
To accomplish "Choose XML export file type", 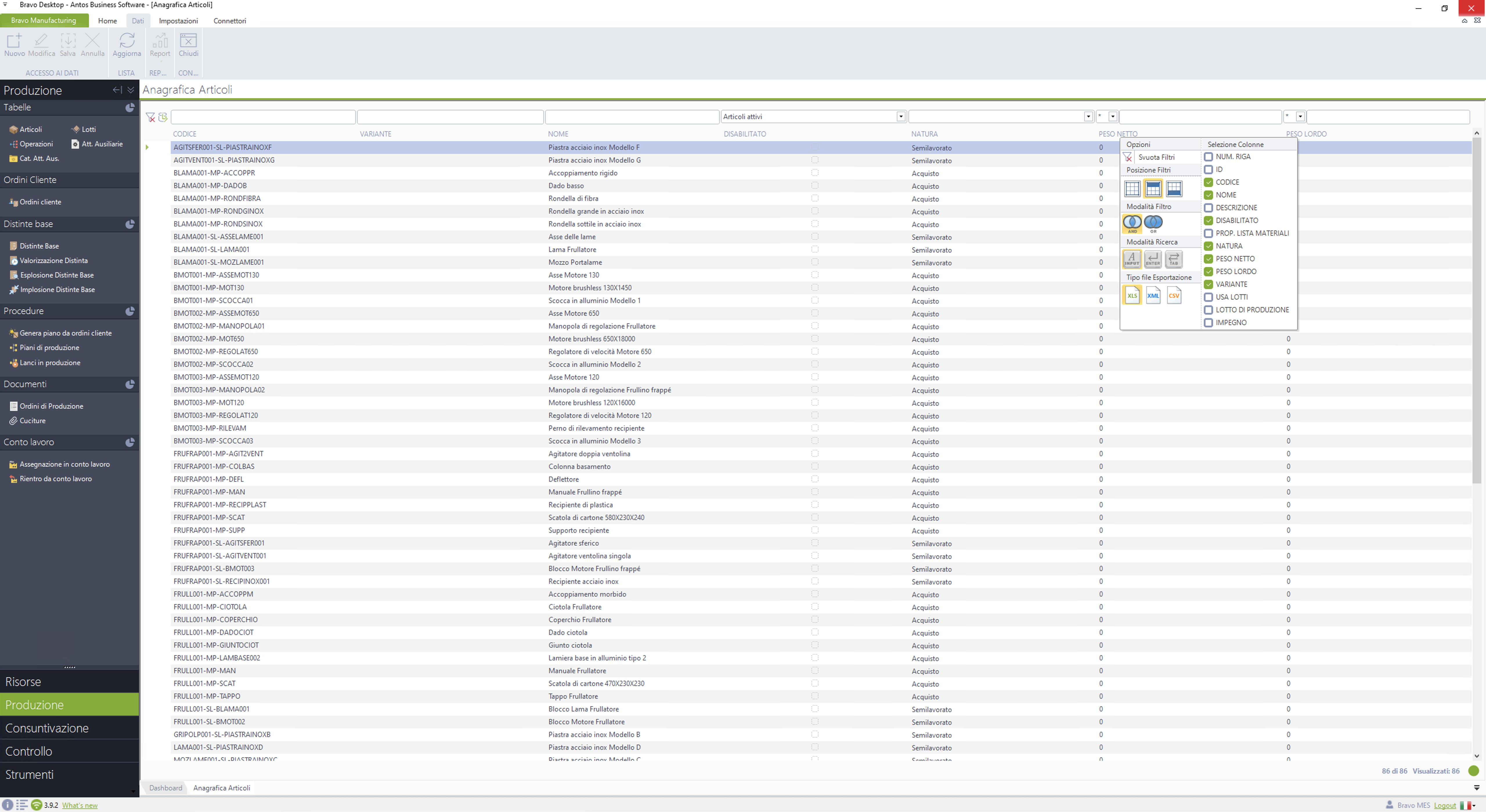I will (1153, 295).
